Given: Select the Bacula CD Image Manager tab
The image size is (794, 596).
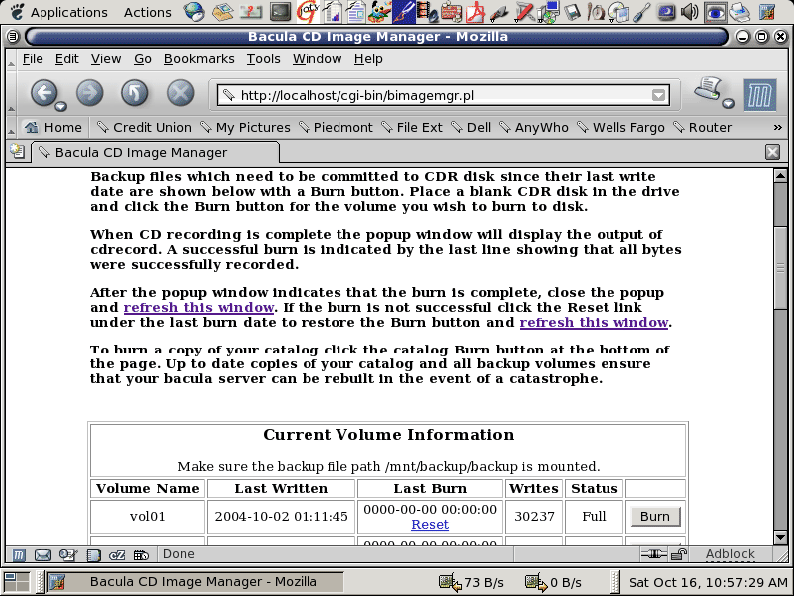Looking at the screenshot, I should [140, 153].
